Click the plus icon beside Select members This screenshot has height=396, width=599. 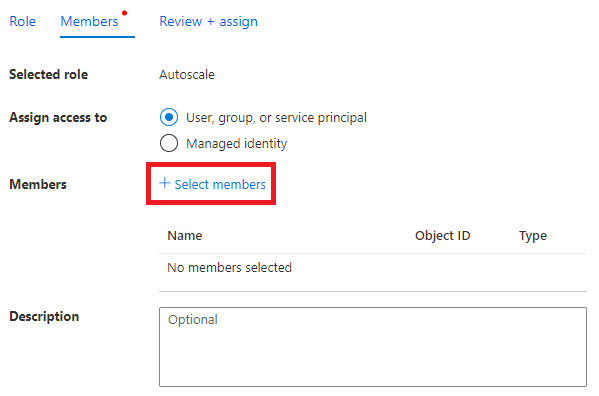point(165,183)
